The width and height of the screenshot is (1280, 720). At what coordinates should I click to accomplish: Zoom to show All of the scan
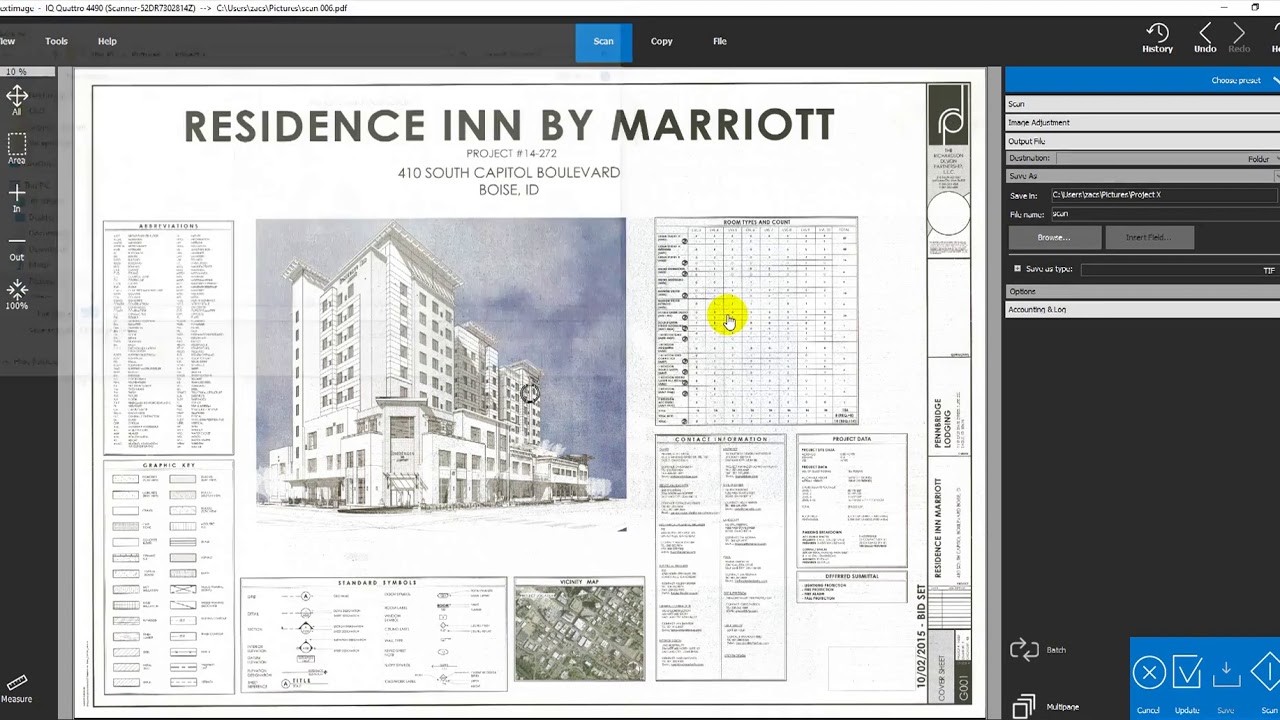16,100
